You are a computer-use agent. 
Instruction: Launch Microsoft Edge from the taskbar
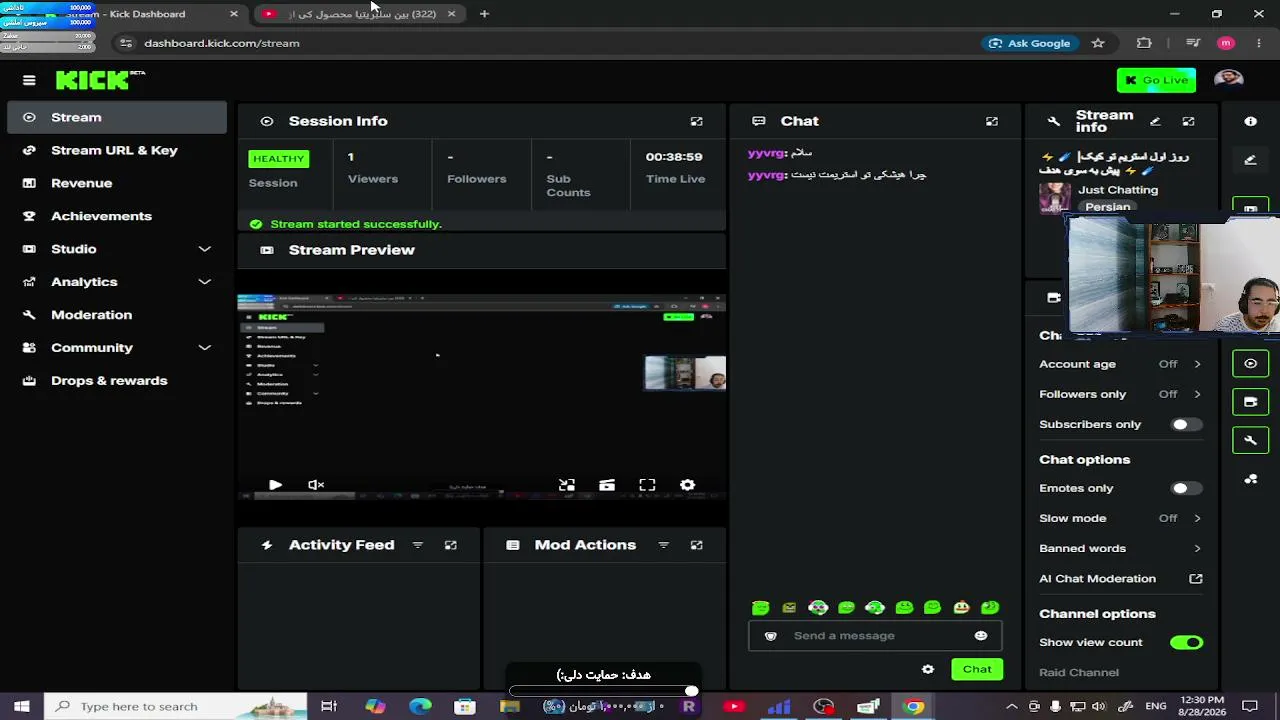420,707
